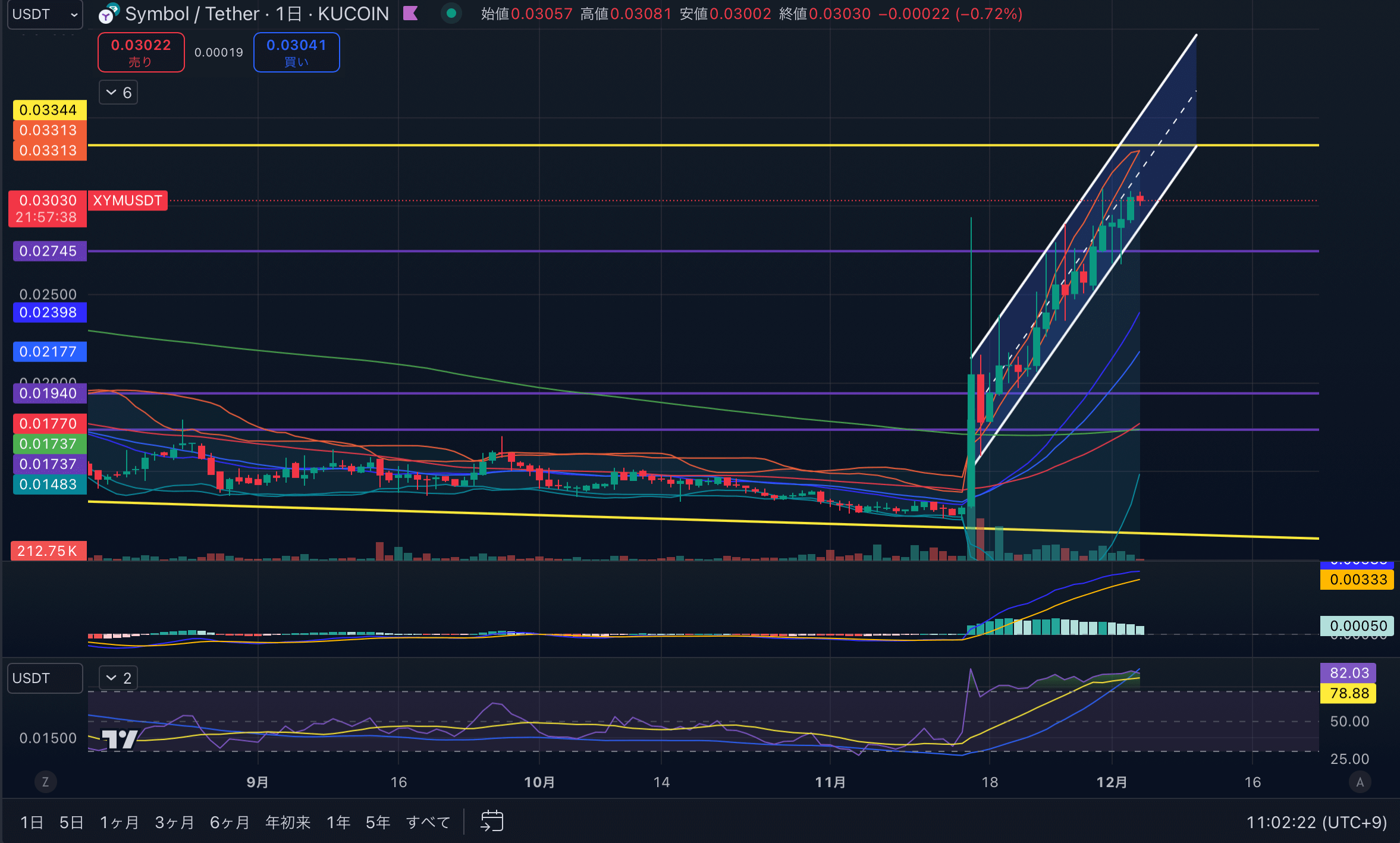Click the 始値 0.03057 open value
This screenshot has width=1400, height=843.
[x=526, y=14]
